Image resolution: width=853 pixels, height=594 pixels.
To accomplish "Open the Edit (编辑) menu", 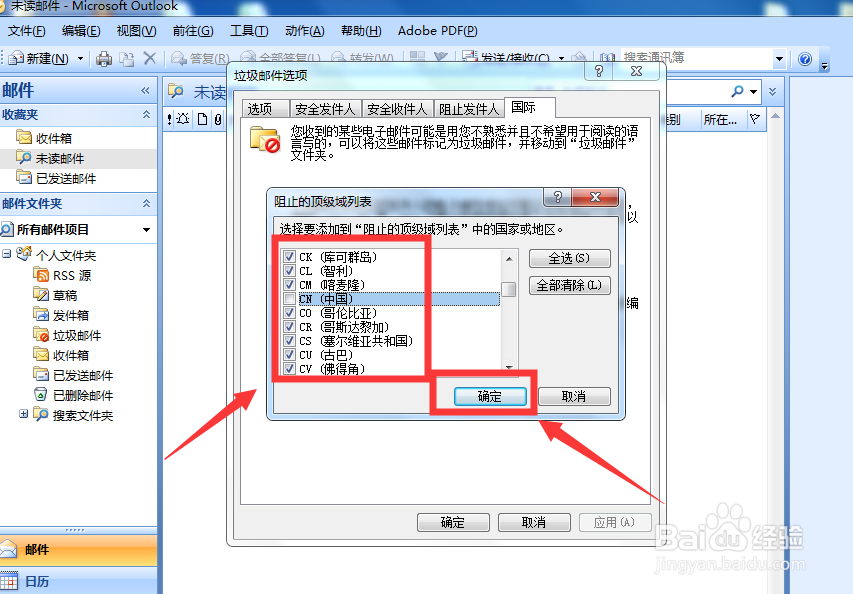I will pyautogui.click(x=81, y=31).
